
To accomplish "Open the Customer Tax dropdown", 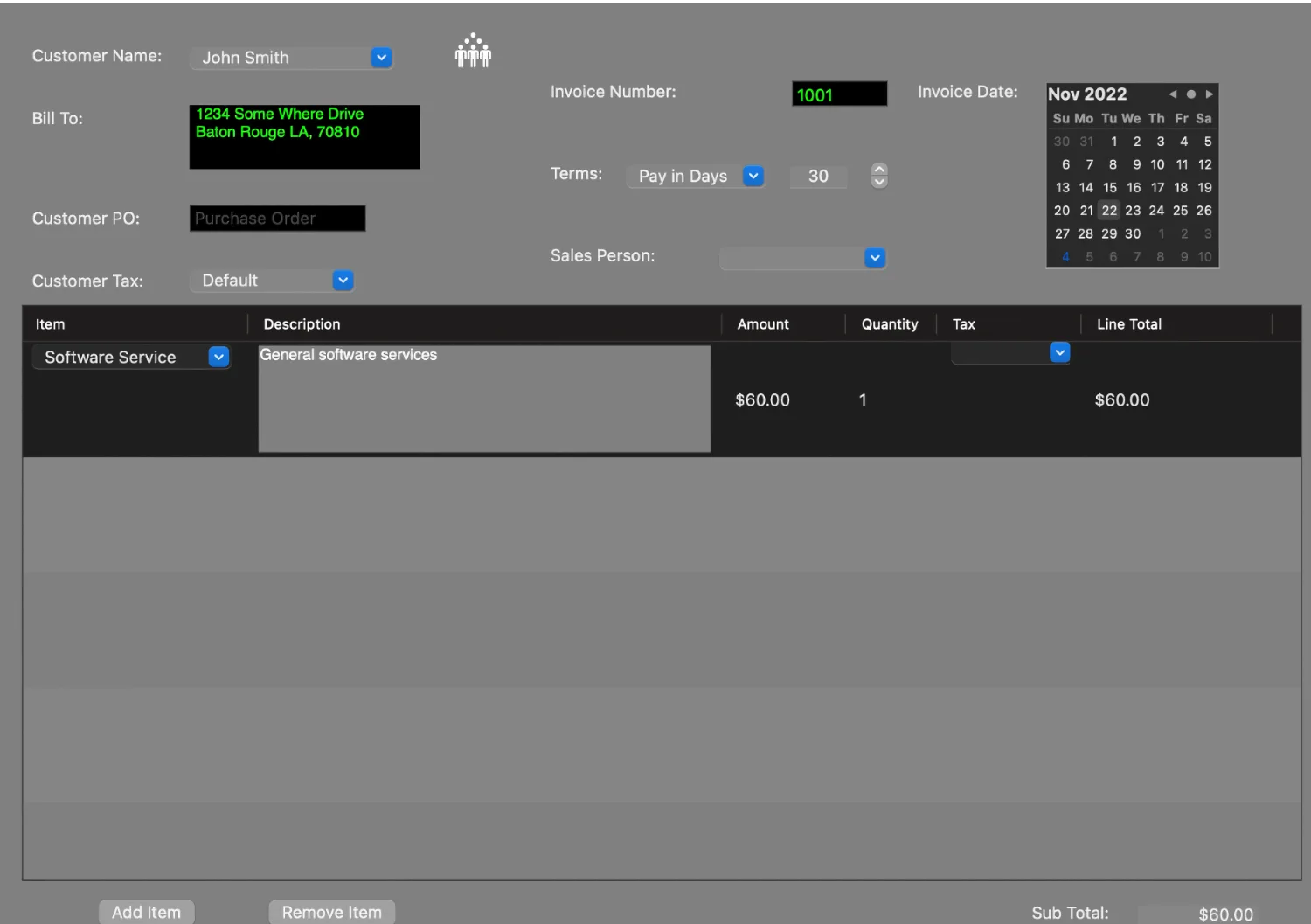I will 343,281.
